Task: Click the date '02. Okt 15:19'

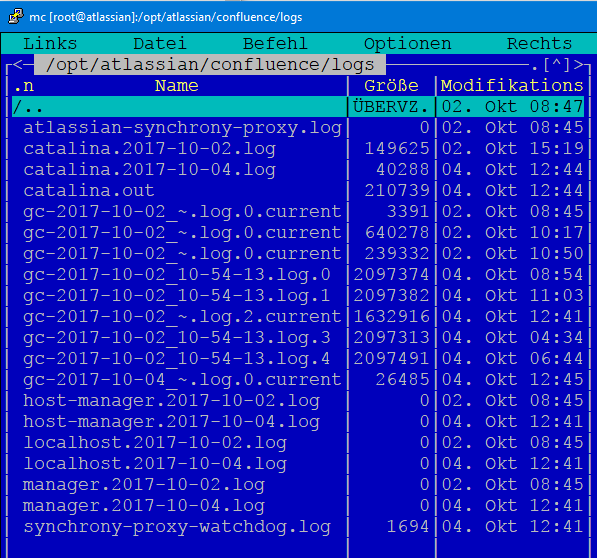Action: click(x=512, y=148)
